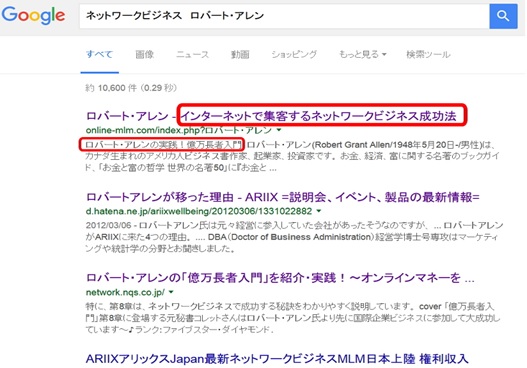The image size is (527, 368).
Task: Focus the search query input field
Action: click(284, 16)
